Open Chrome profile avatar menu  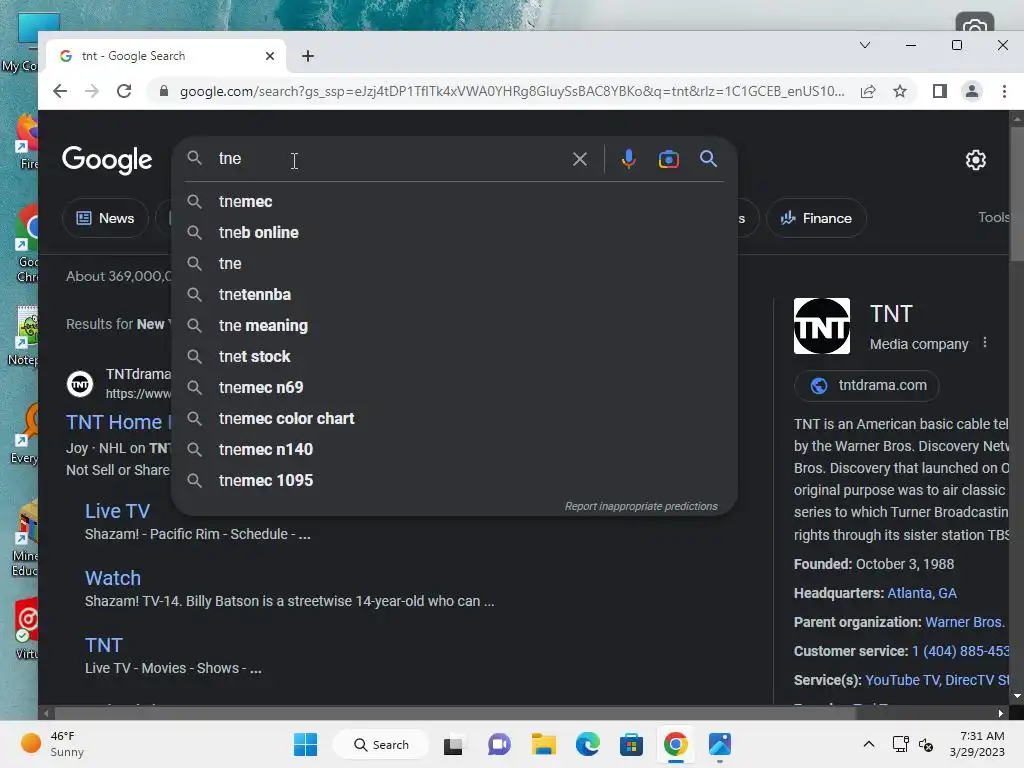pyautogui.click(x=972, y=91)
